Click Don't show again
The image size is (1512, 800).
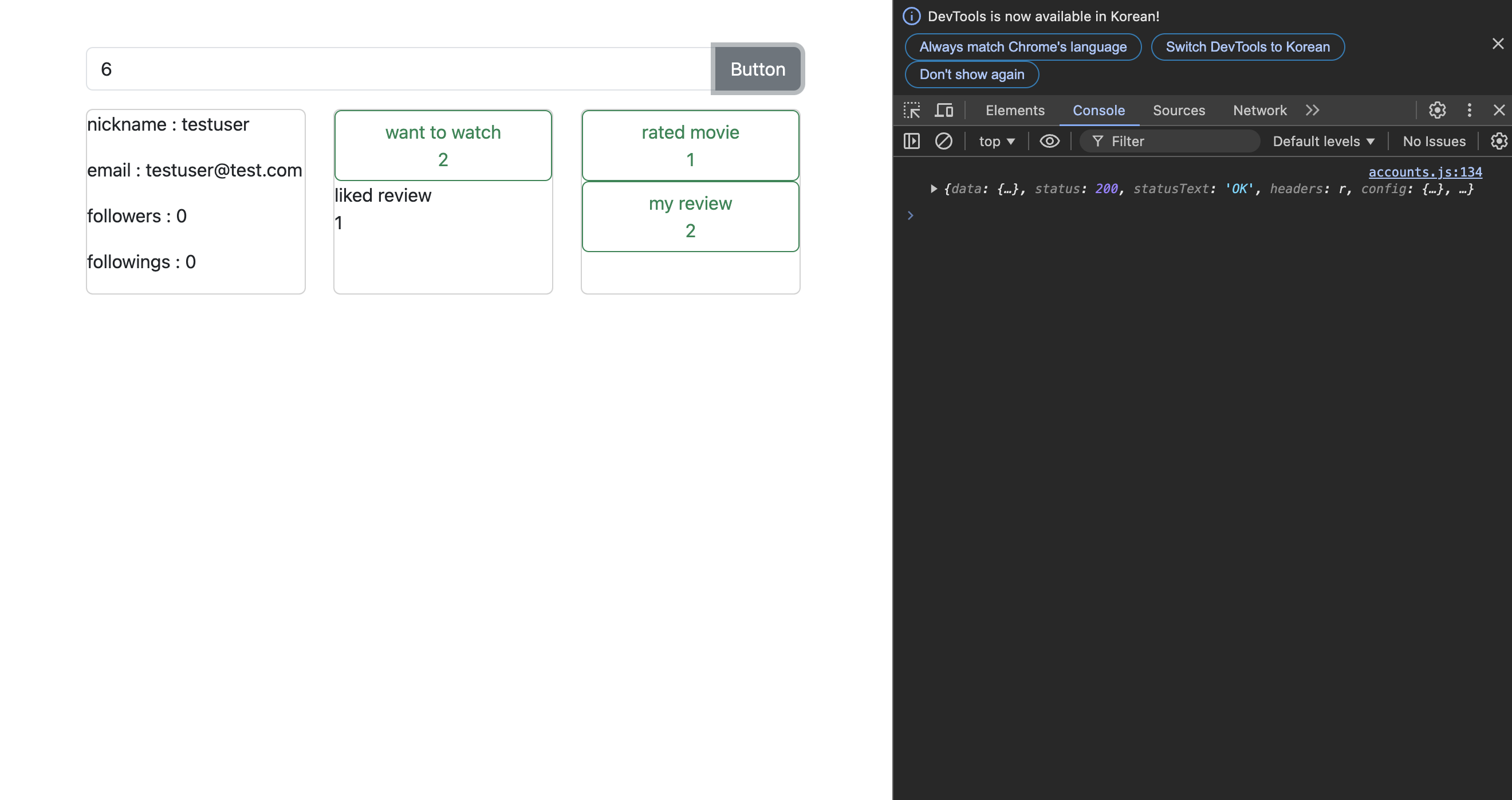pos(972,74)
